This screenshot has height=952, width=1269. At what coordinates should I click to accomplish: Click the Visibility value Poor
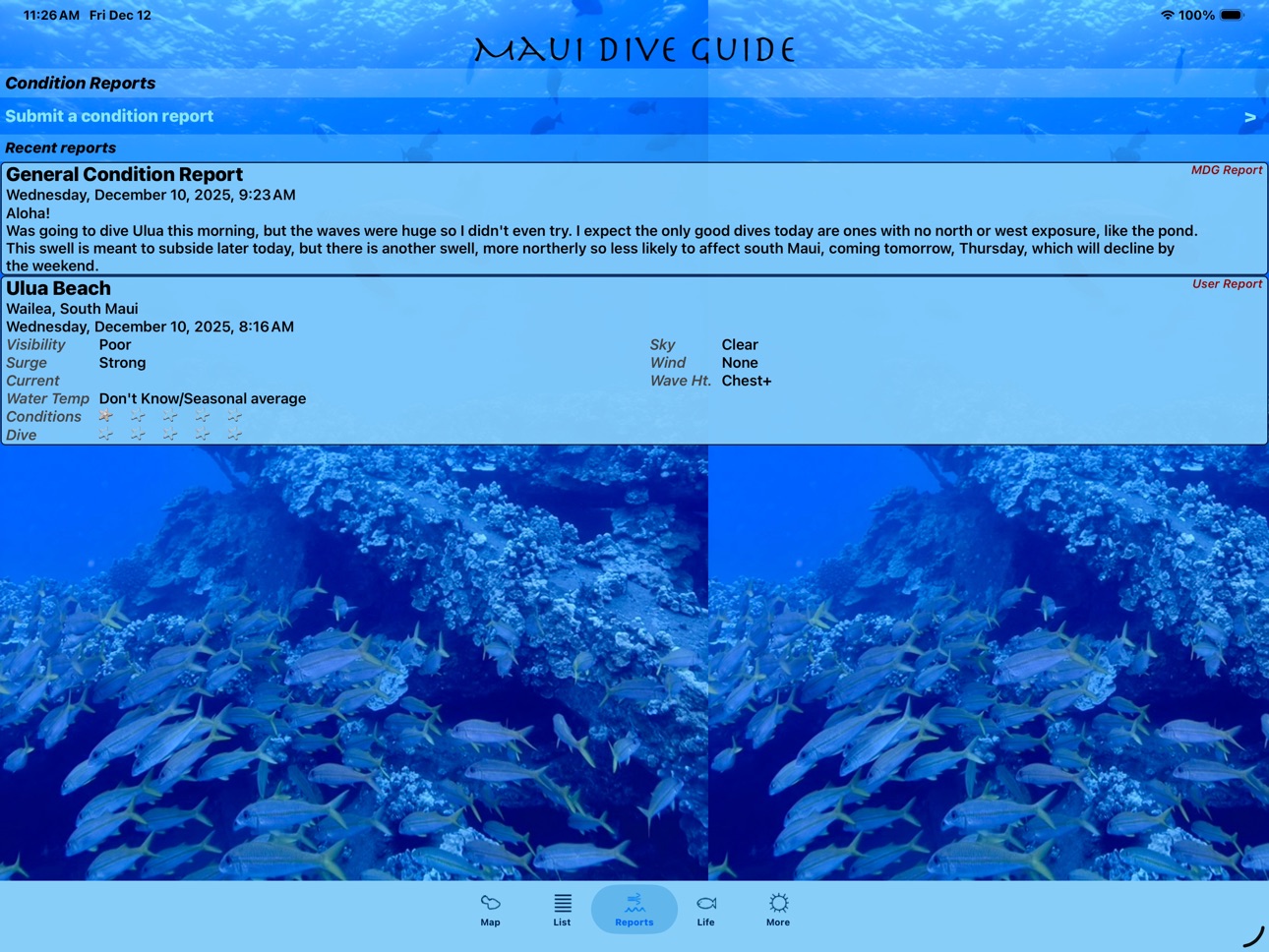point(115,345)
